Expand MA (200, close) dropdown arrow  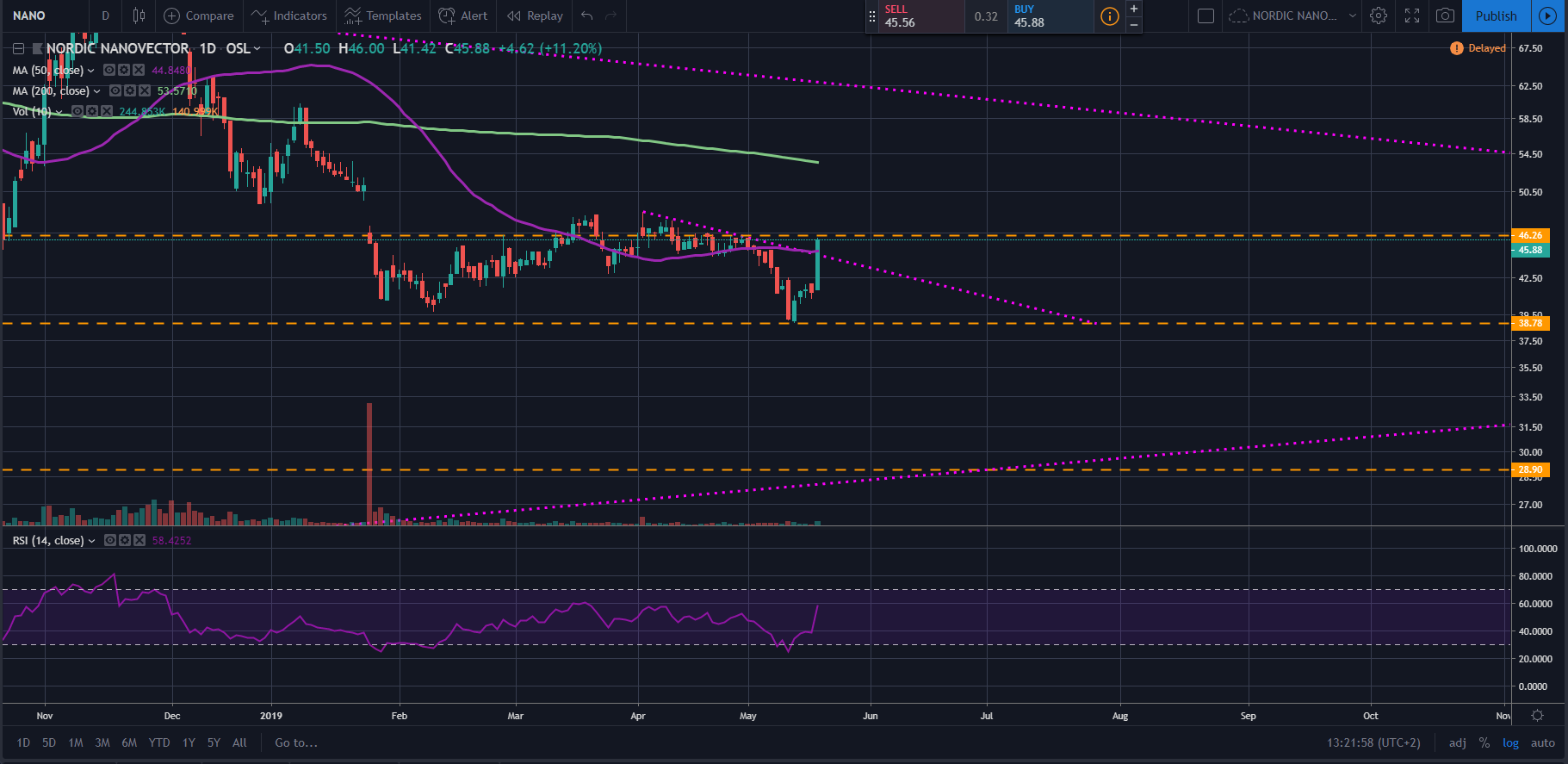tap(96, 91)
